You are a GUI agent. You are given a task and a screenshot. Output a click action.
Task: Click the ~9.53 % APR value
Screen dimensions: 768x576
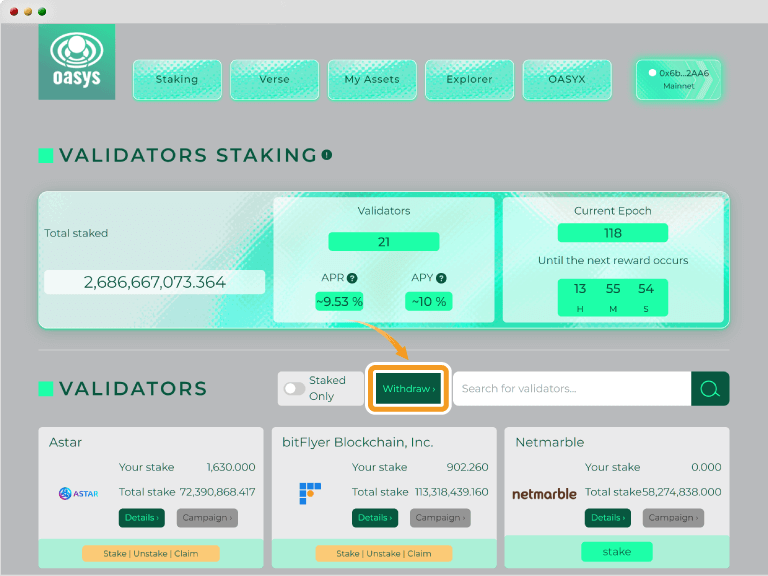pyautogui.click(x=339, y=301)
